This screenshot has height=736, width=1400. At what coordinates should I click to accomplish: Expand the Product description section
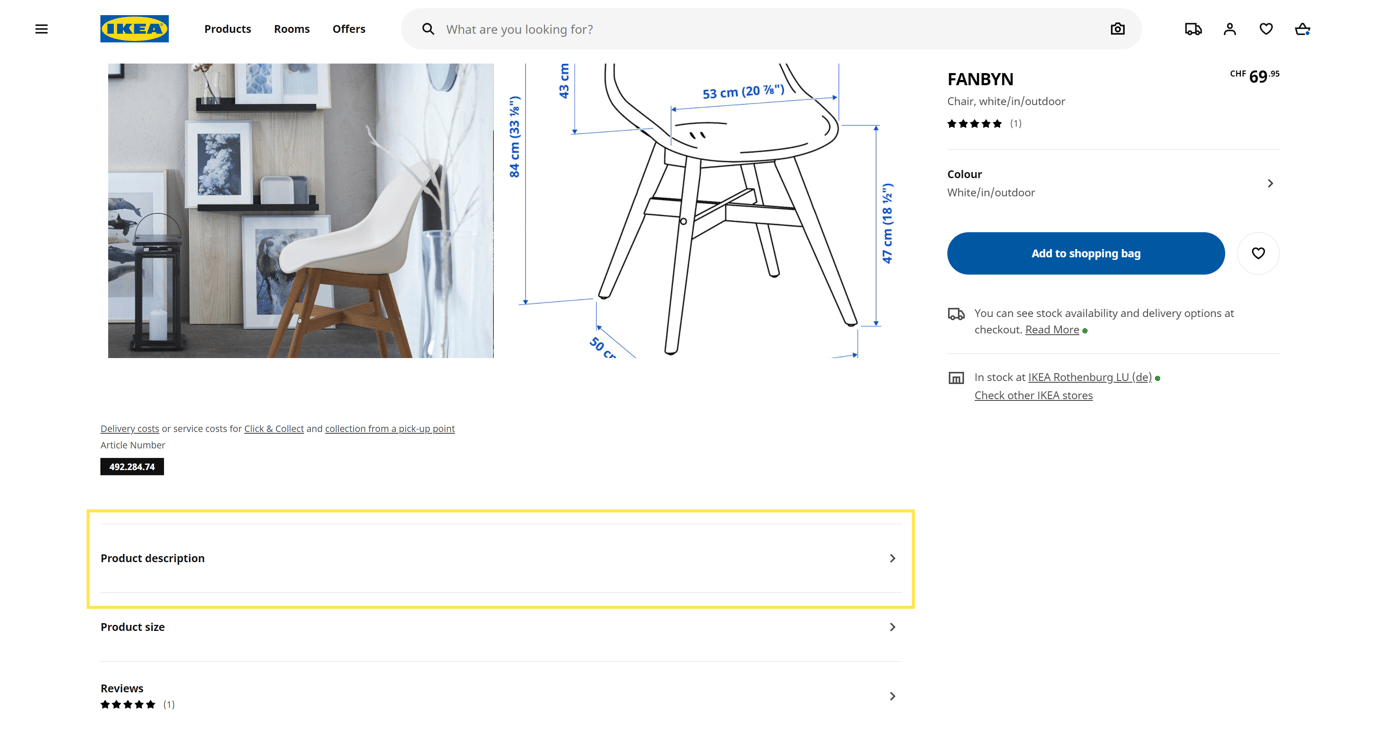click(x=500, y=558)
